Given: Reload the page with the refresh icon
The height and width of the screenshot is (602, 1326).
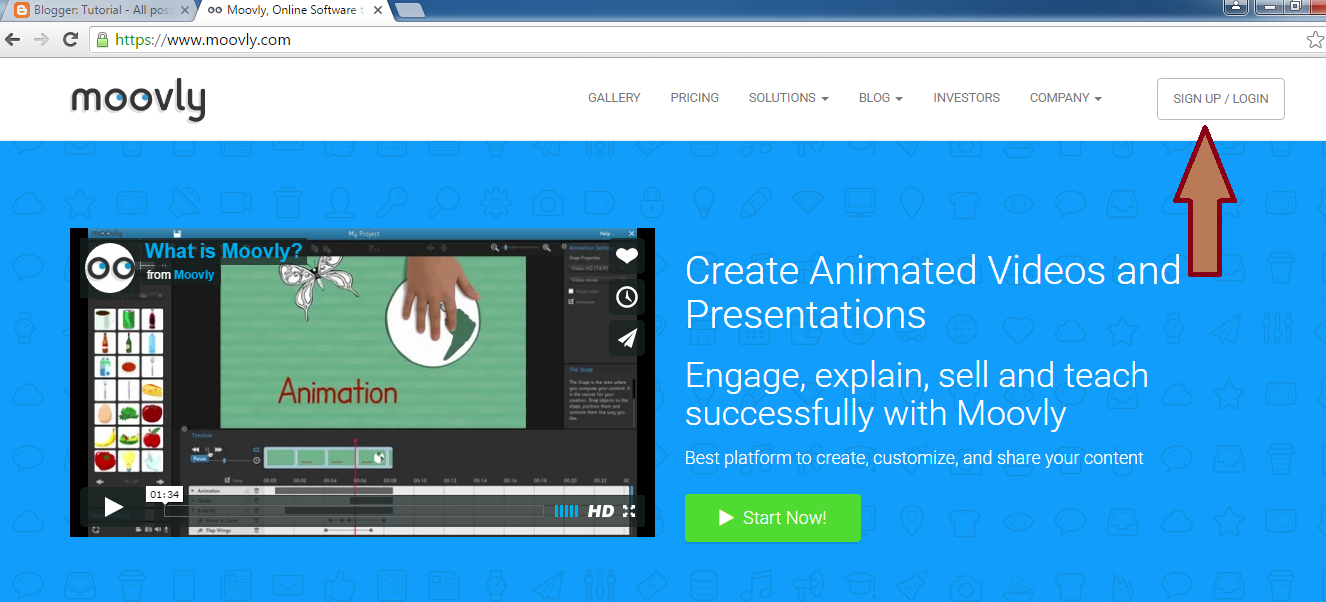Looking at the screenshot, I should pyautogui.click(x=70, y=40).
